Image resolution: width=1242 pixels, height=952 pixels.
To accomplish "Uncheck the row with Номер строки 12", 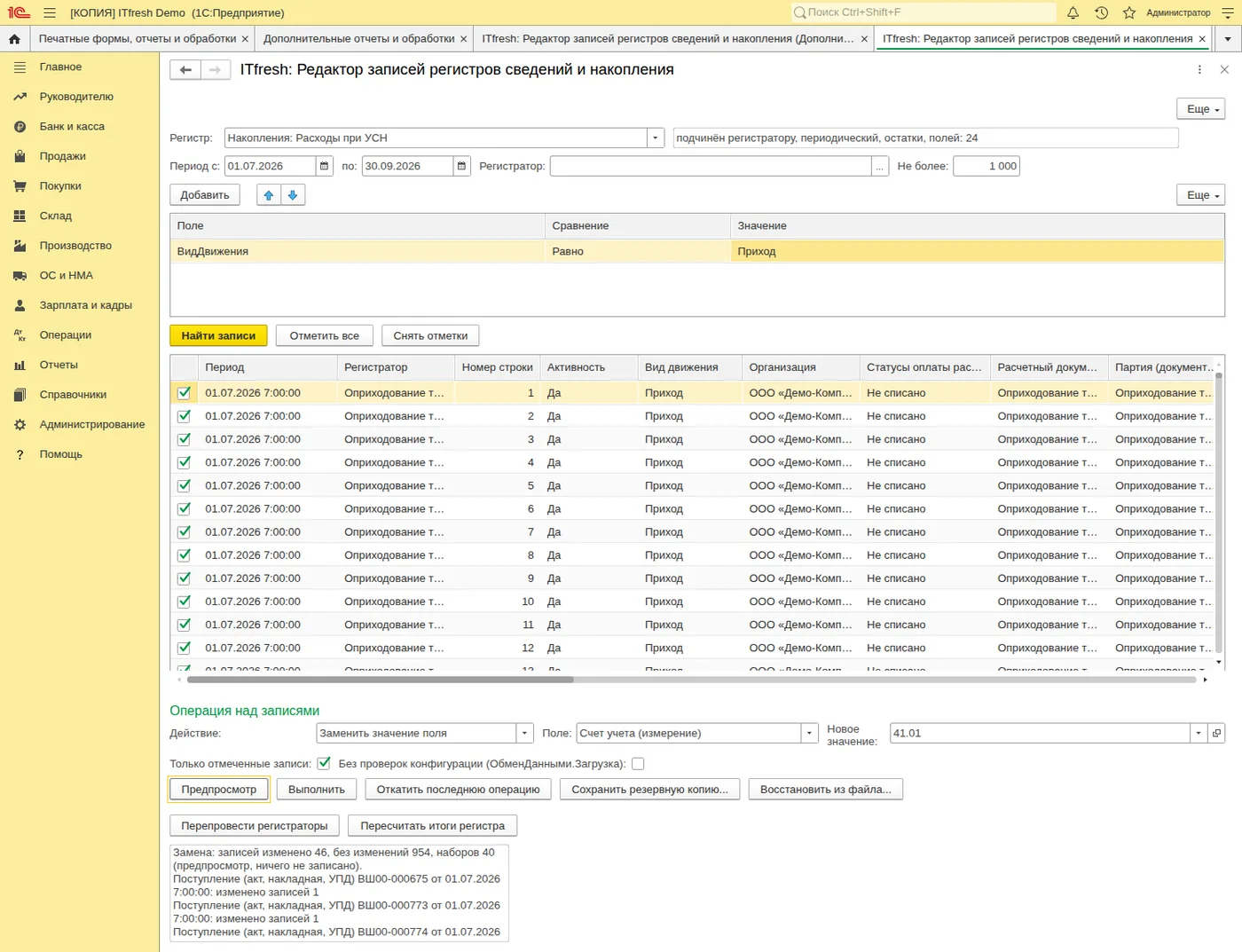I will [184, 649].
